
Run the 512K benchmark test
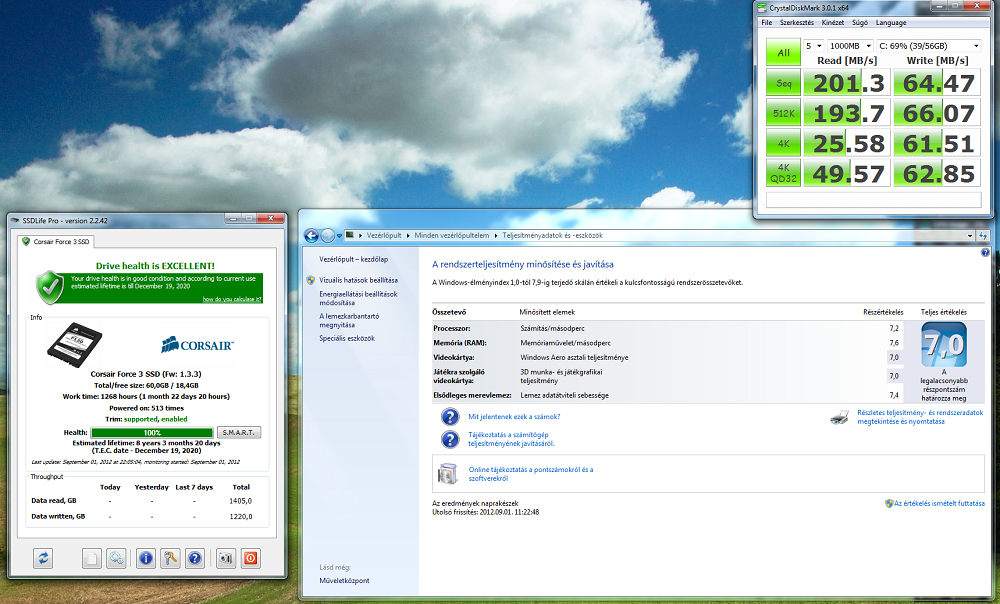tap(783, 113)
